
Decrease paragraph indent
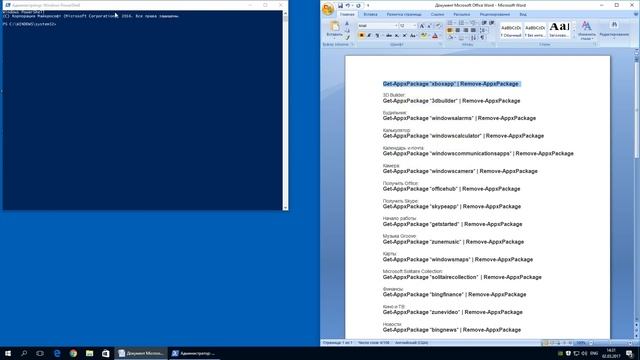click(484, 22)
